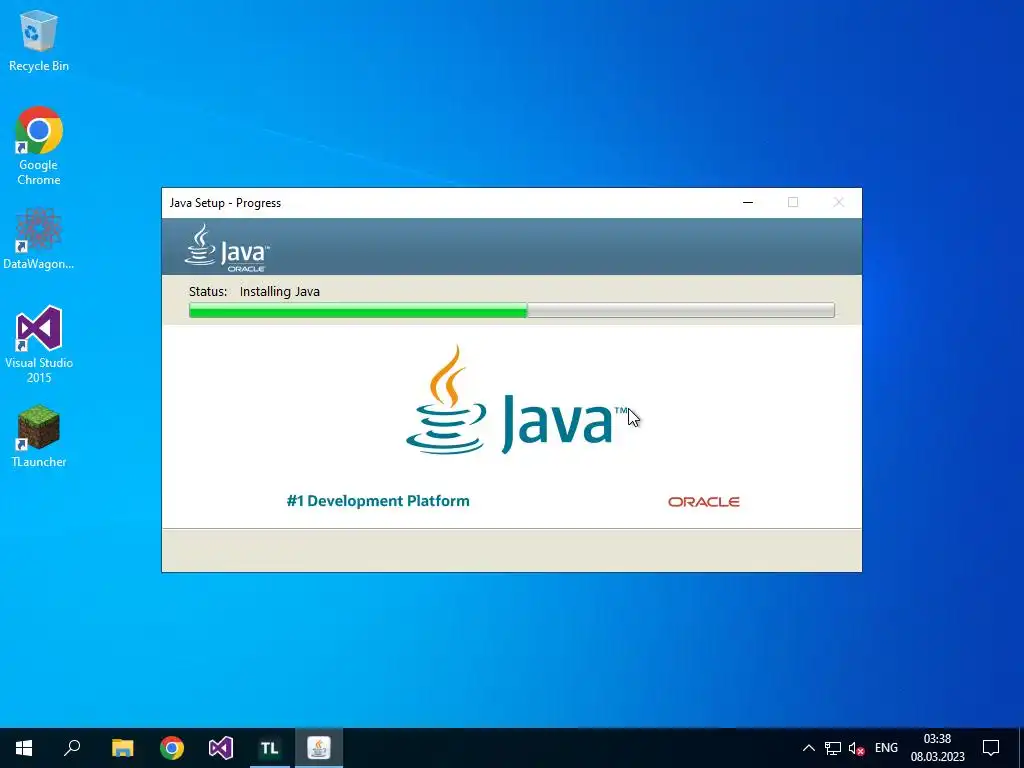
Task: Open File Explorer from the taskbar
Action: click(122, 748)
